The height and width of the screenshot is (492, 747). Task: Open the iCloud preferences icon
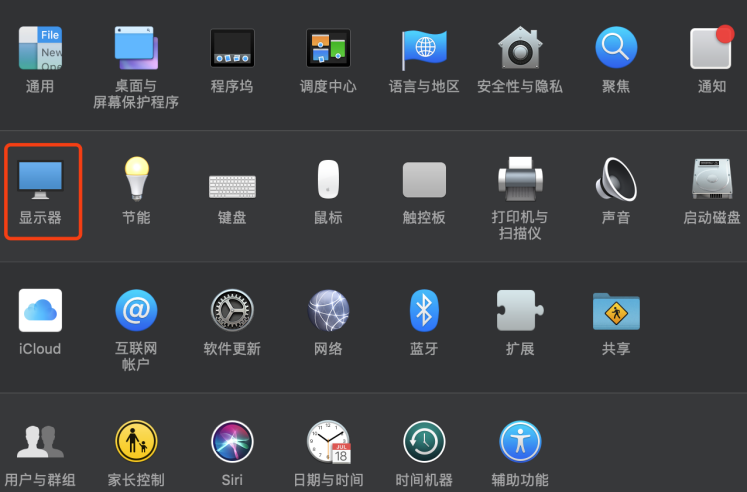[x=40, y=310]
